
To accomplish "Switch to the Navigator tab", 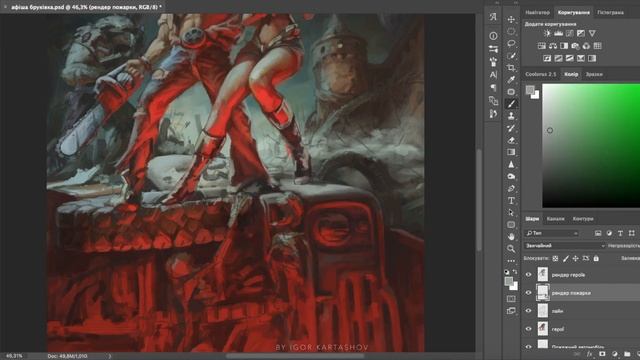I will 537,12.
